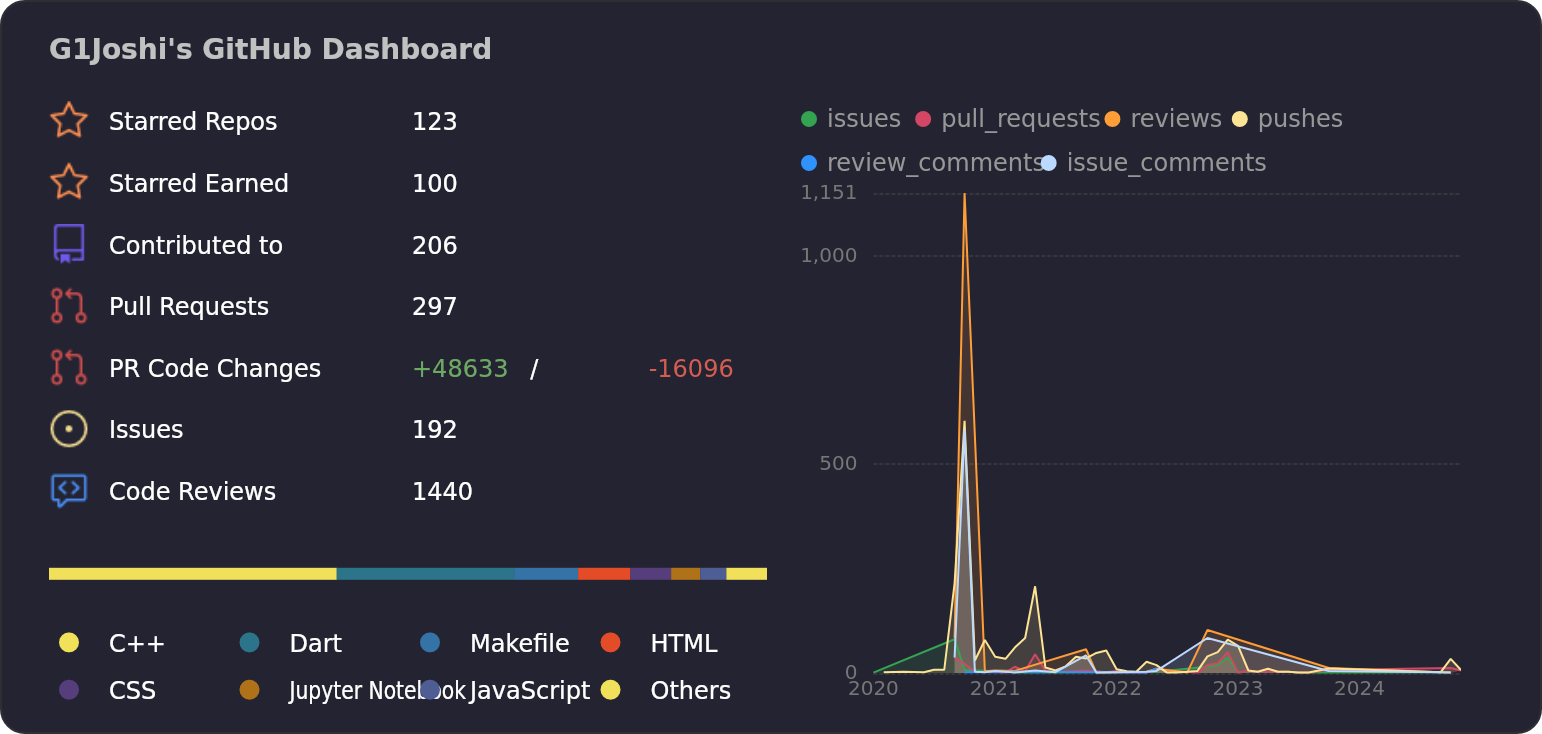Click the C++ language label

coord(137,644)
